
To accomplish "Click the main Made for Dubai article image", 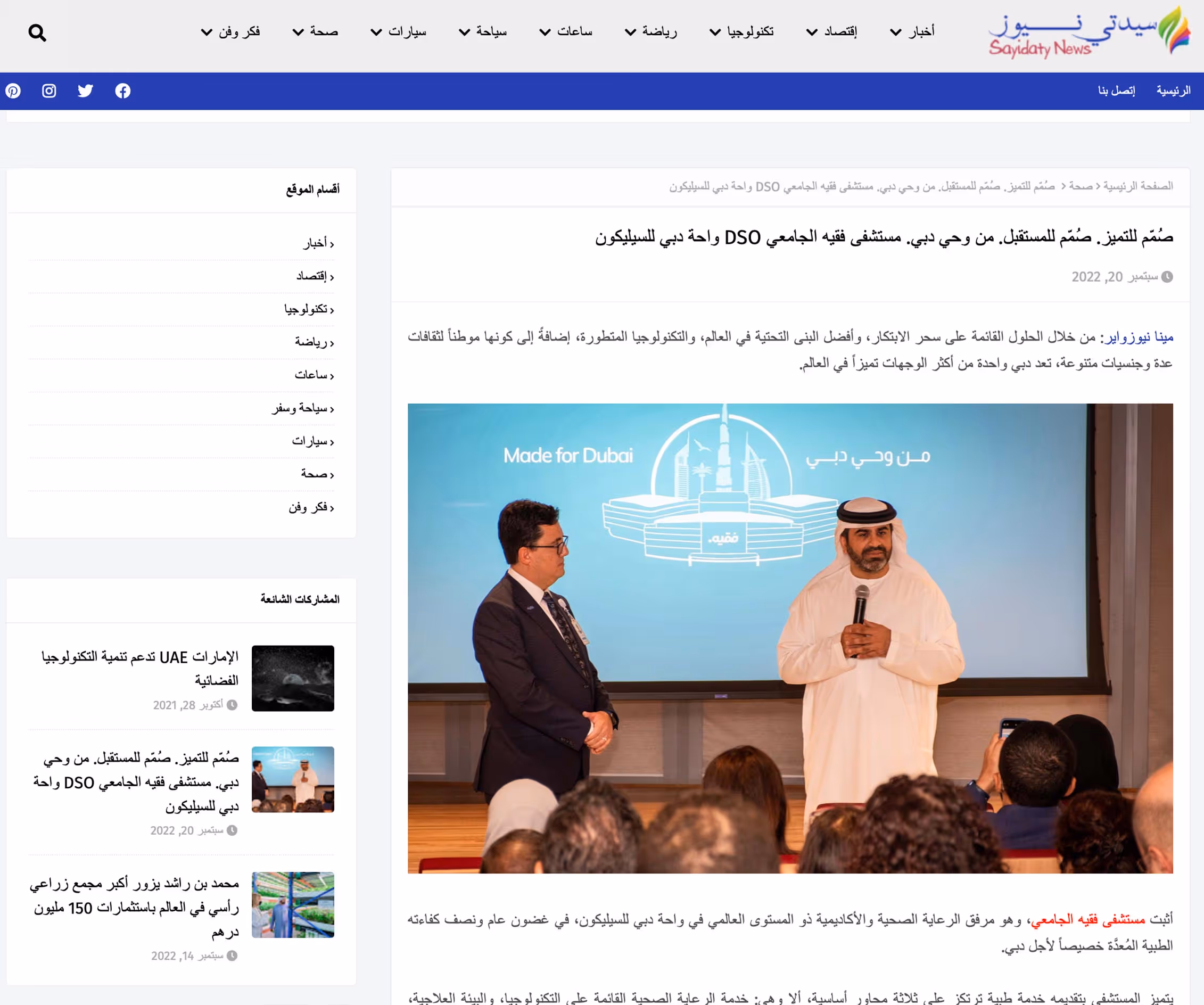I will point(790,638).
